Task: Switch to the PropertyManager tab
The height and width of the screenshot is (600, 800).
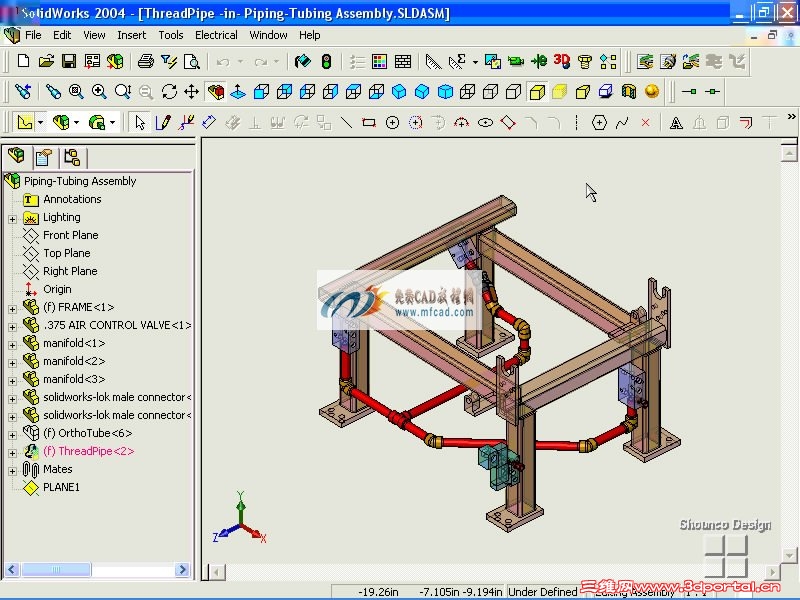Action: 44,158
